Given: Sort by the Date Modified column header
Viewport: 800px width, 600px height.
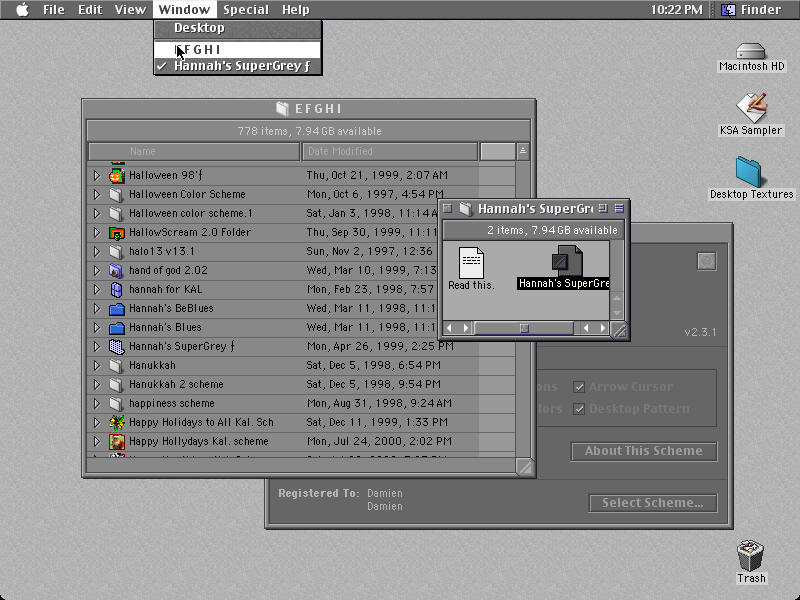Looking at the screenshot, I should click(390, 152).
